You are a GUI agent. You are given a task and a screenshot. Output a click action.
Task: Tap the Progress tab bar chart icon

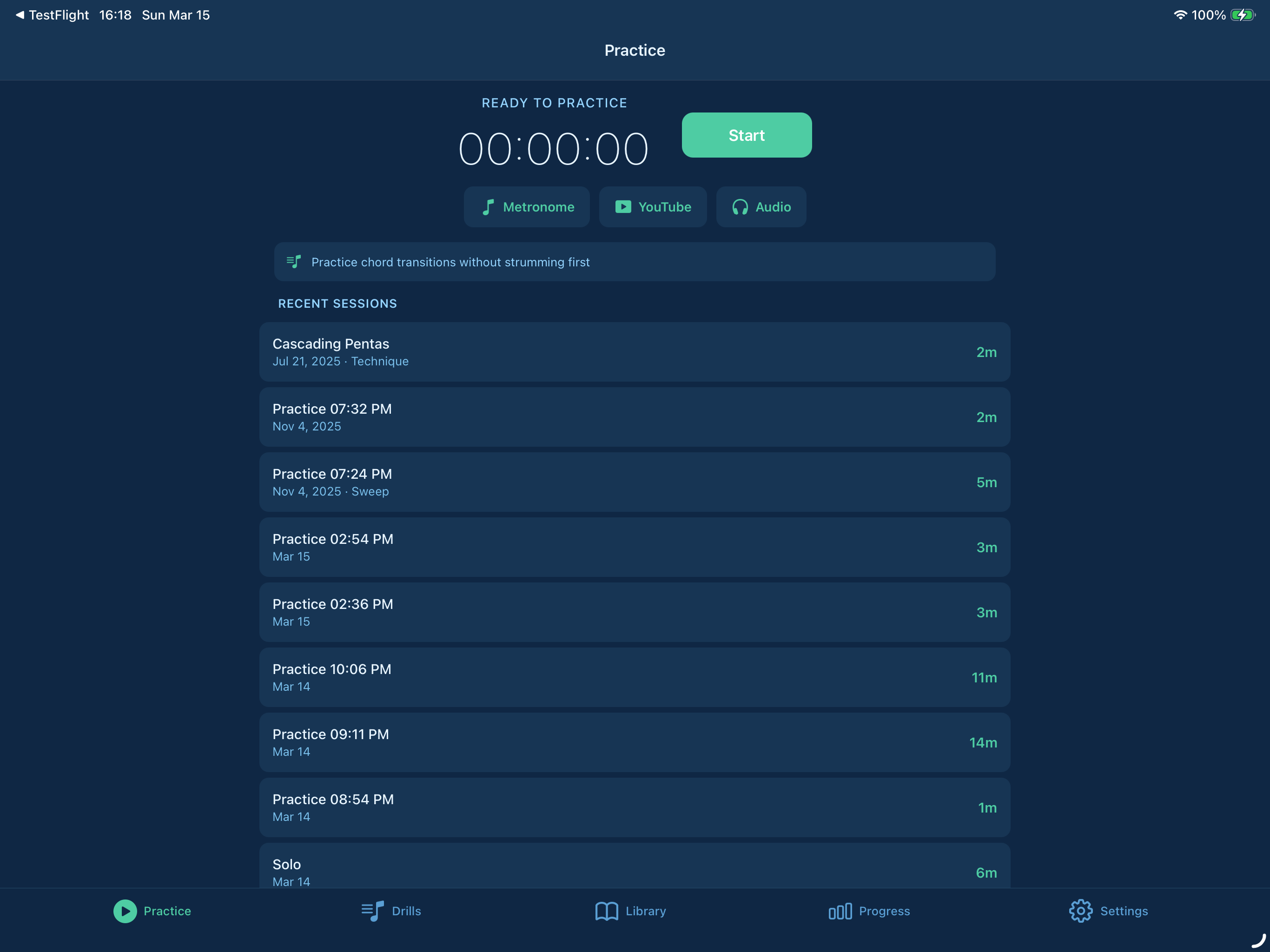tap(840, 911)
